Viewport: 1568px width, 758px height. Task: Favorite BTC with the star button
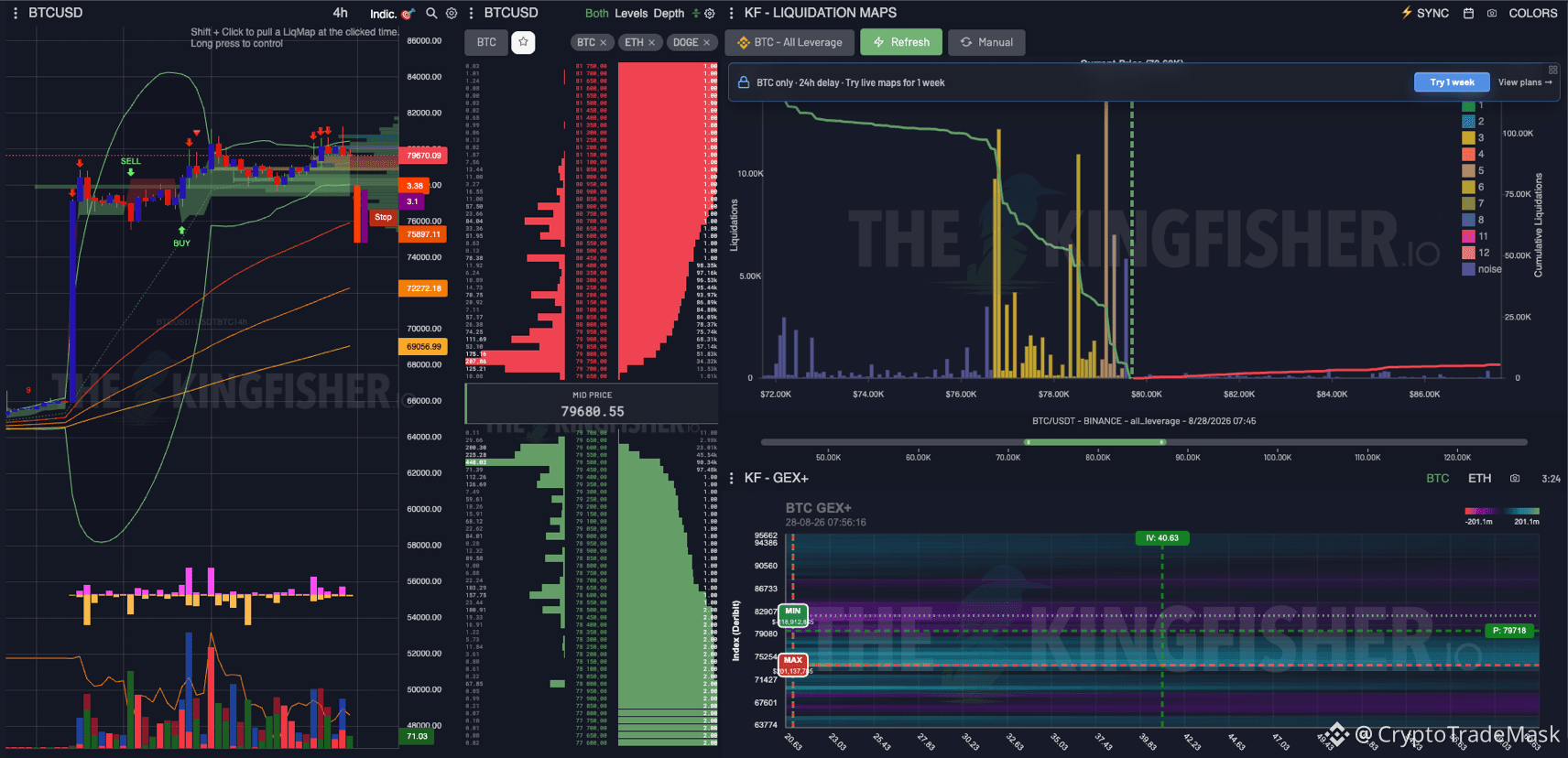click(x=523, y=42)
